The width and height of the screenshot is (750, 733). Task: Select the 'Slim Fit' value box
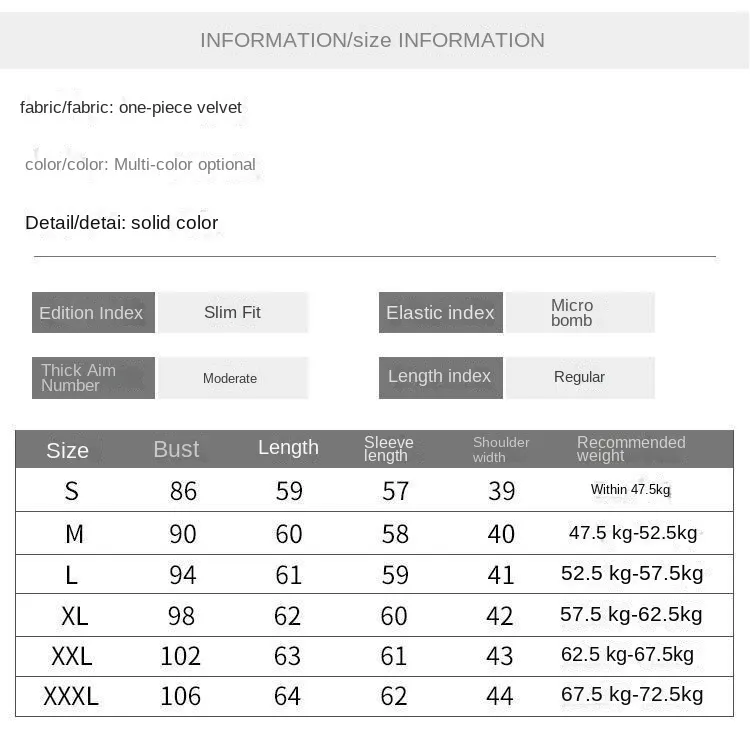click(232, 312)
